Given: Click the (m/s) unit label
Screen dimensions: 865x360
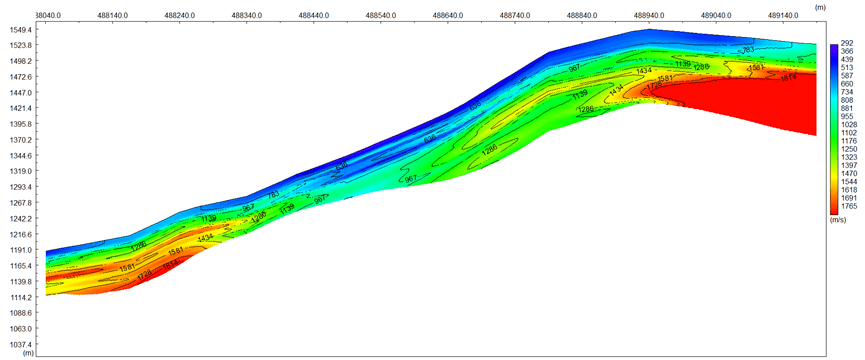Looking at the screenshot, I should pos(837,219).
